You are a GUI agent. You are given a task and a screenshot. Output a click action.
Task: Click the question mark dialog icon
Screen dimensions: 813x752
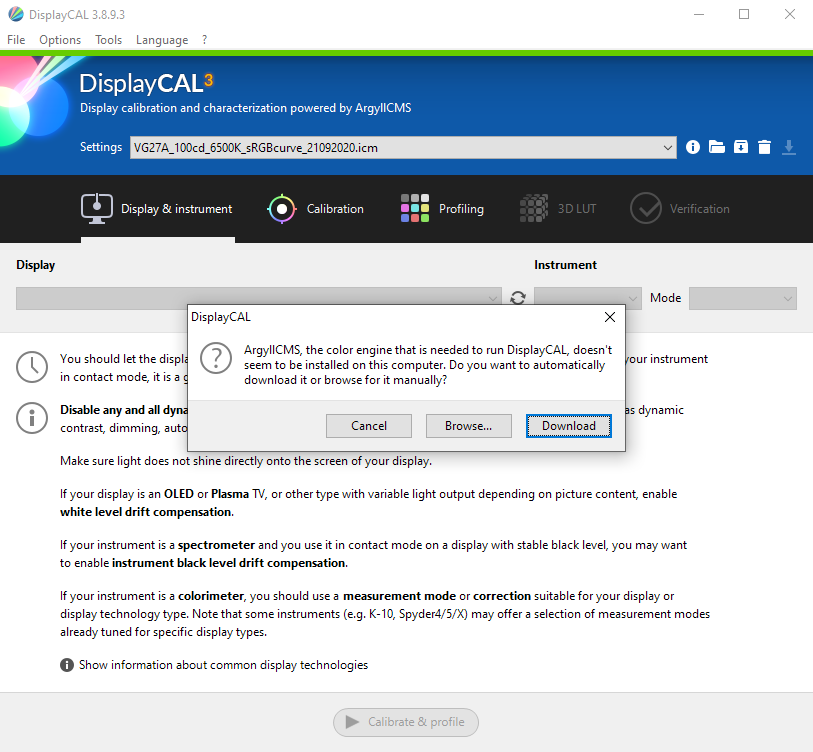pyautogui.click(x=216, y=358)
